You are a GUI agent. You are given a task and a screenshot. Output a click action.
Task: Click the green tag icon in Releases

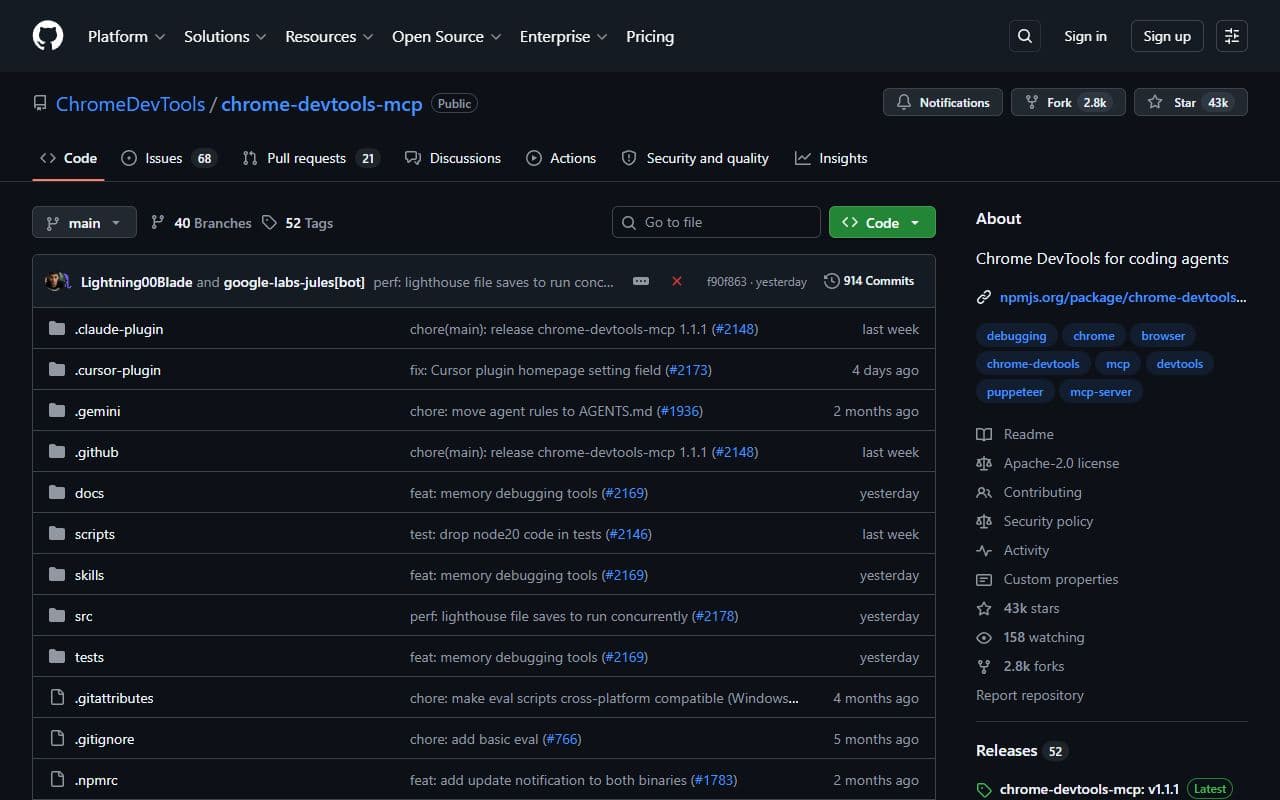tap(984, 790)
